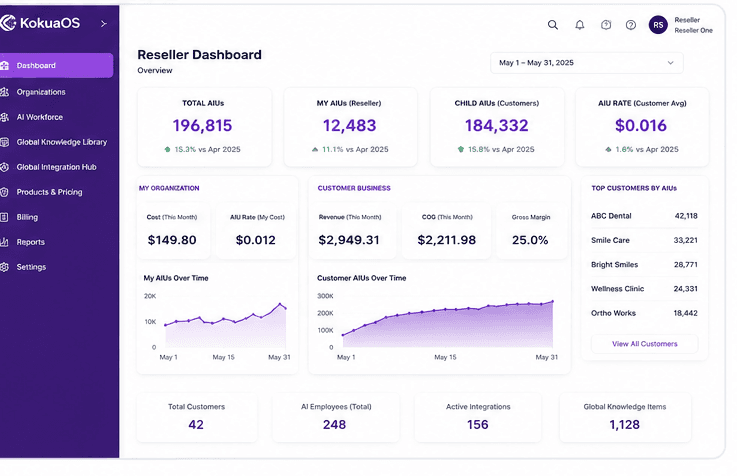Screen dimensions: 737x476
Task: Click the Dashboard home icon in sidebar
Action: pyautogui.click(x=5, y=65)
